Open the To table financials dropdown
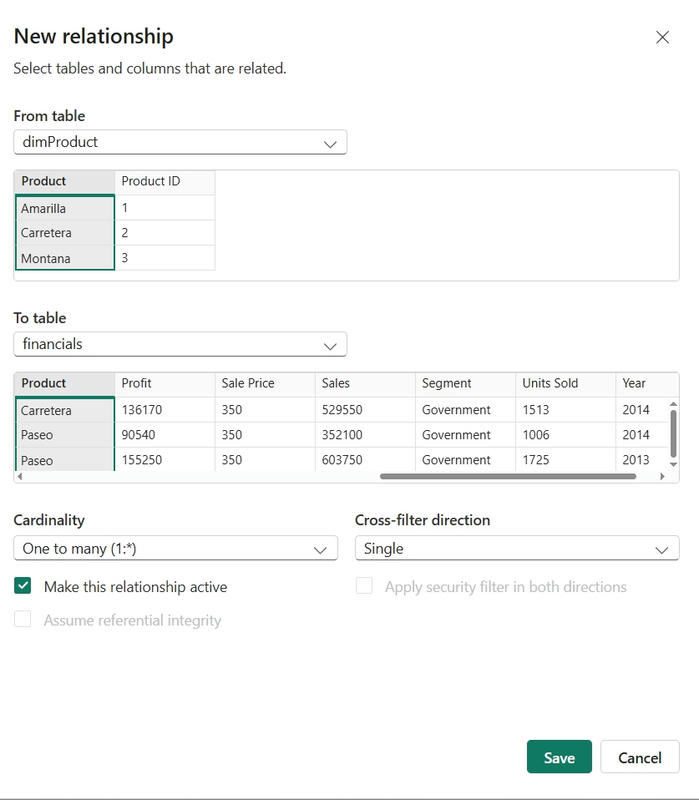Viewport: 699px width, 800px height. tap(180, 344)
